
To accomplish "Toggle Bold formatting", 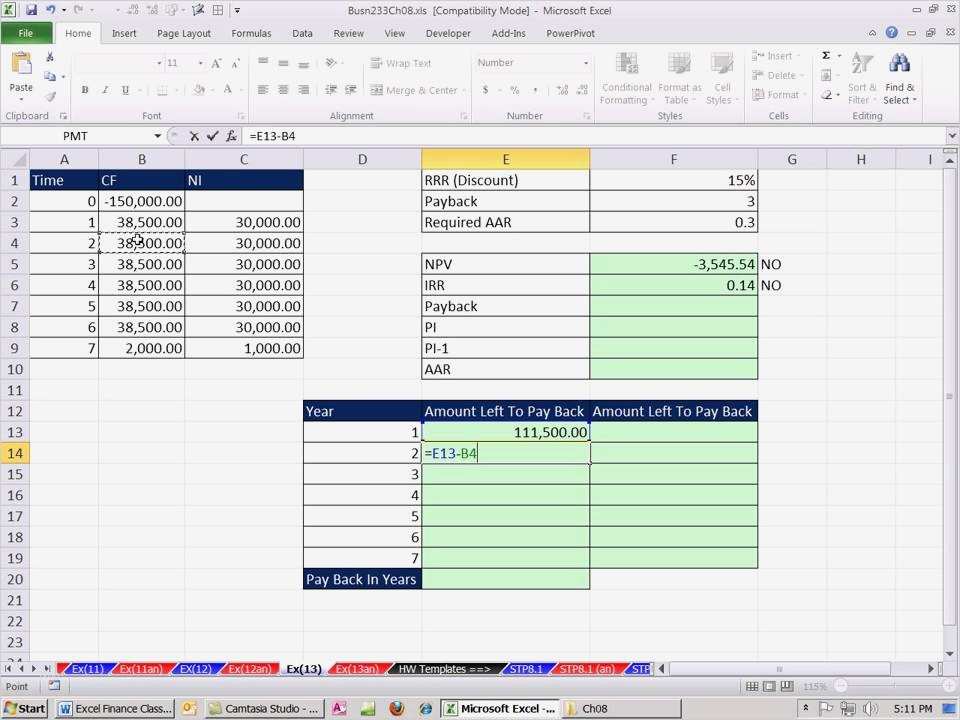I will click(85, 90).
